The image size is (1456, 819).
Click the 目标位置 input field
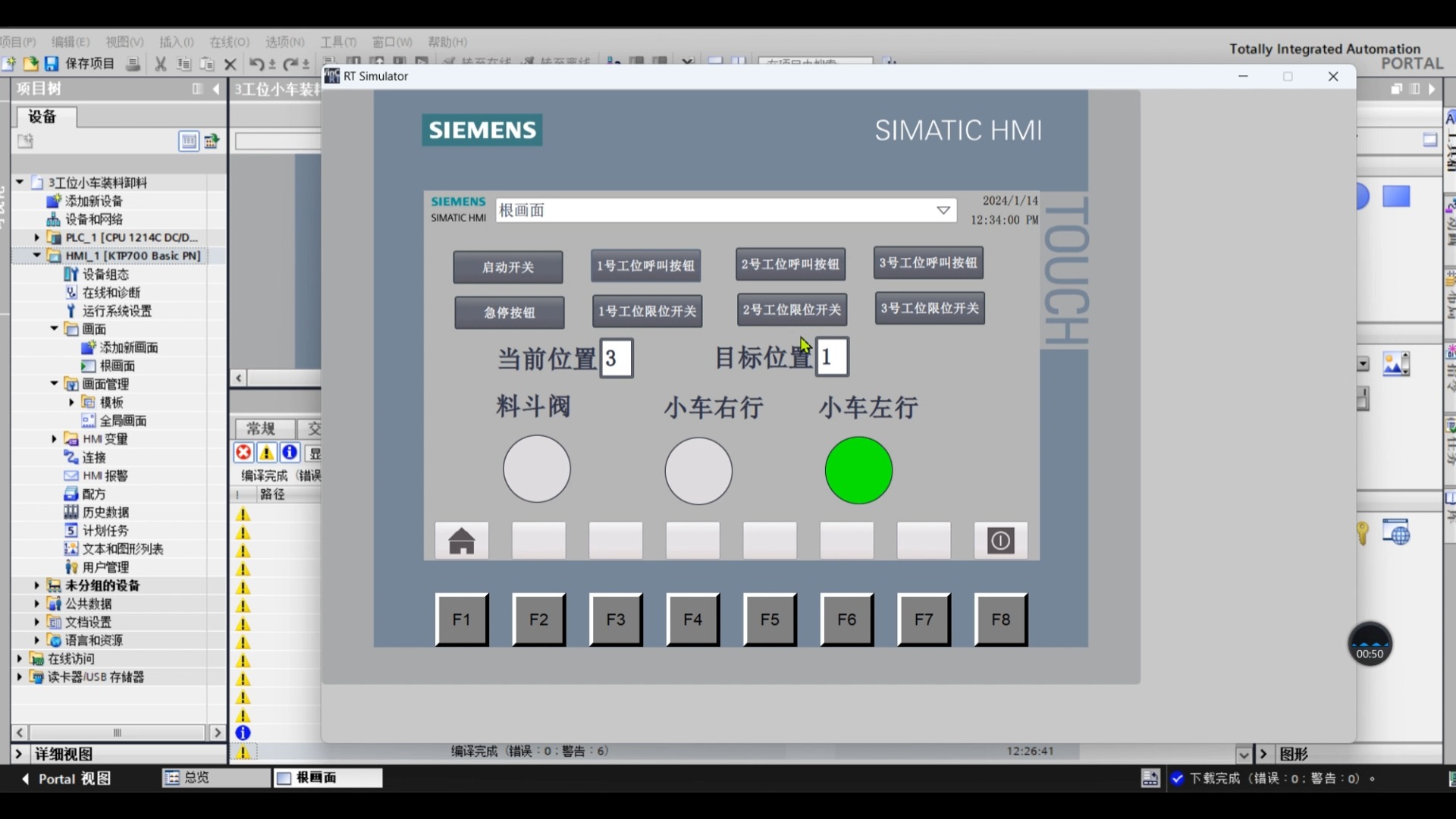[x=832, y=356]
